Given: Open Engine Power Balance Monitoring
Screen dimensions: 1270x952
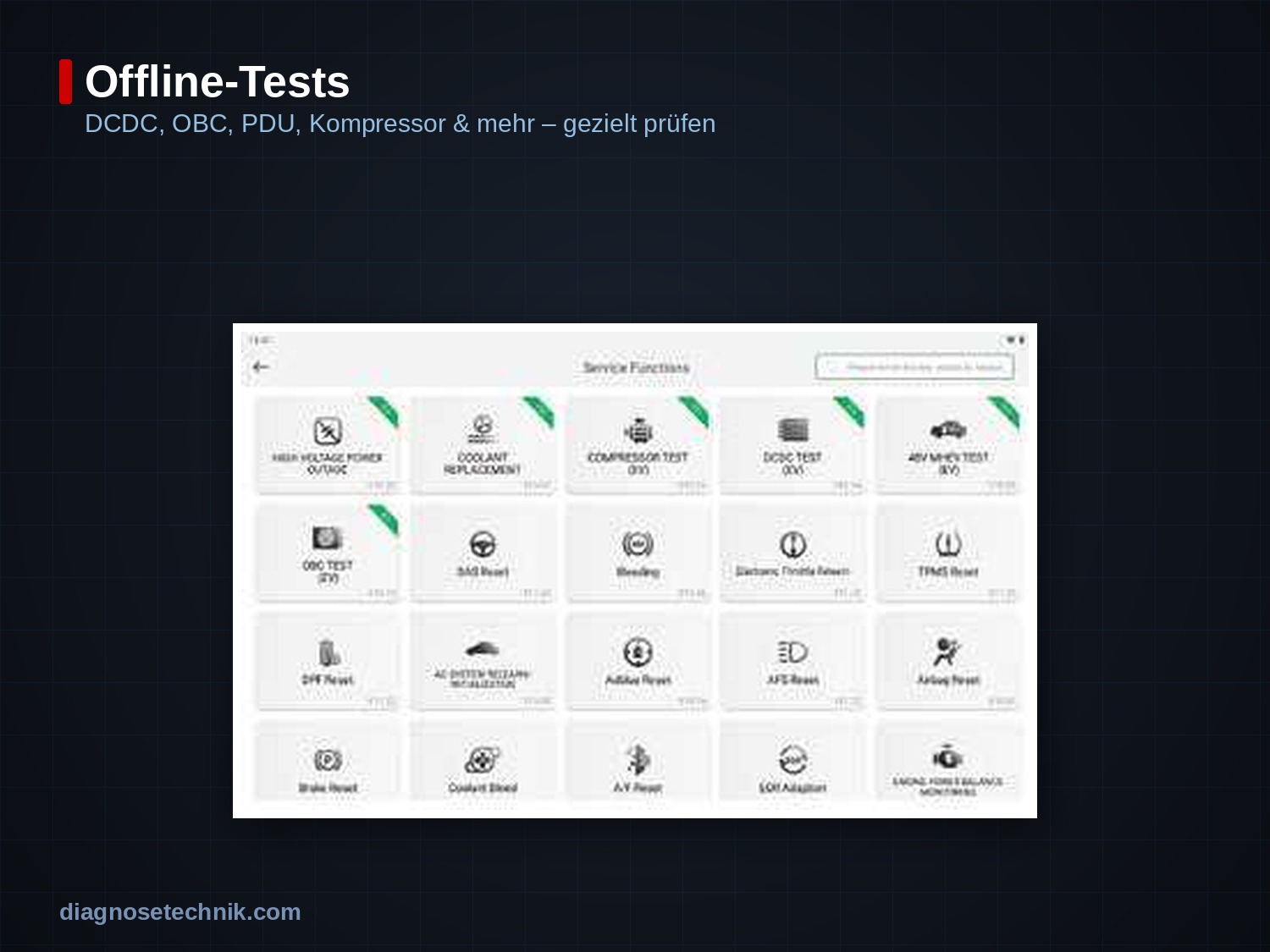Looking at the screenshot, I should [x=948, y=762].
